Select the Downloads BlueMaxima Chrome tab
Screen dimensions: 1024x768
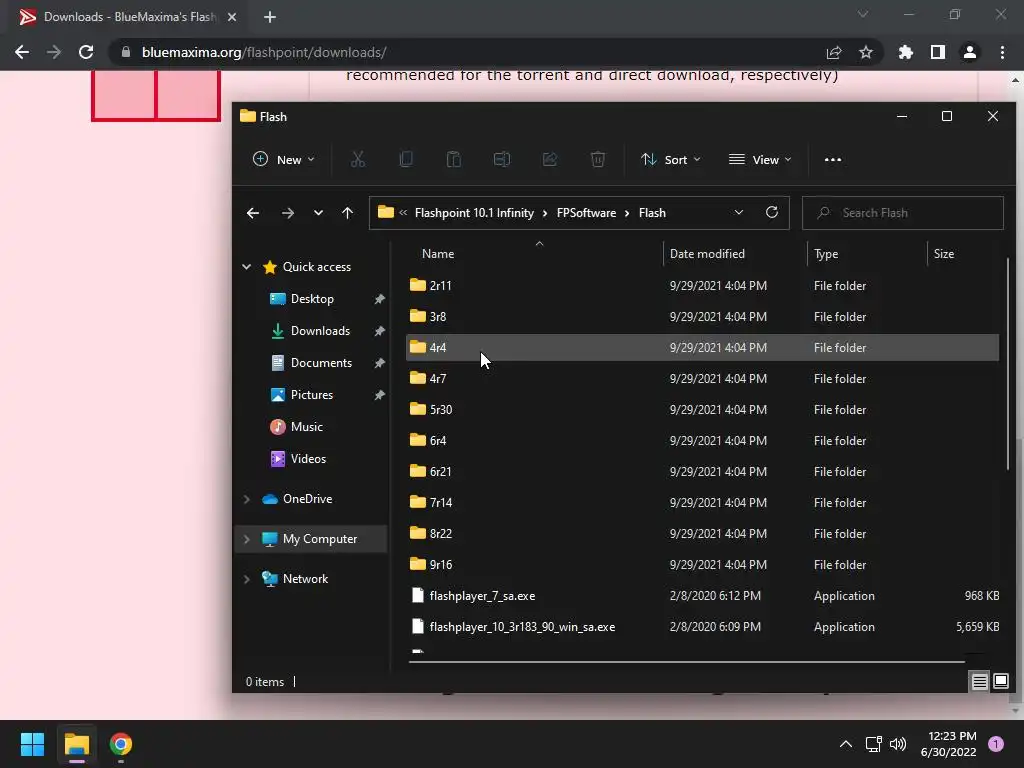128,17
